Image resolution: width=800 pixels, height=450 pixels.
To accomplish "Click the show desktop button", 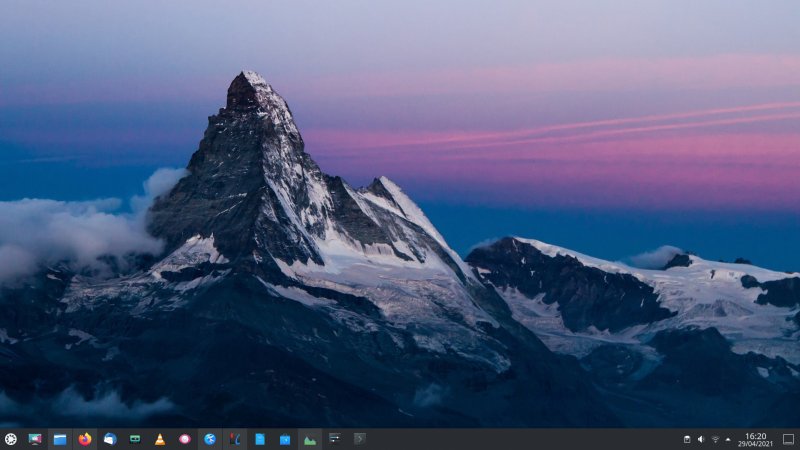I will pyautogui.click(x=788, y=439).
